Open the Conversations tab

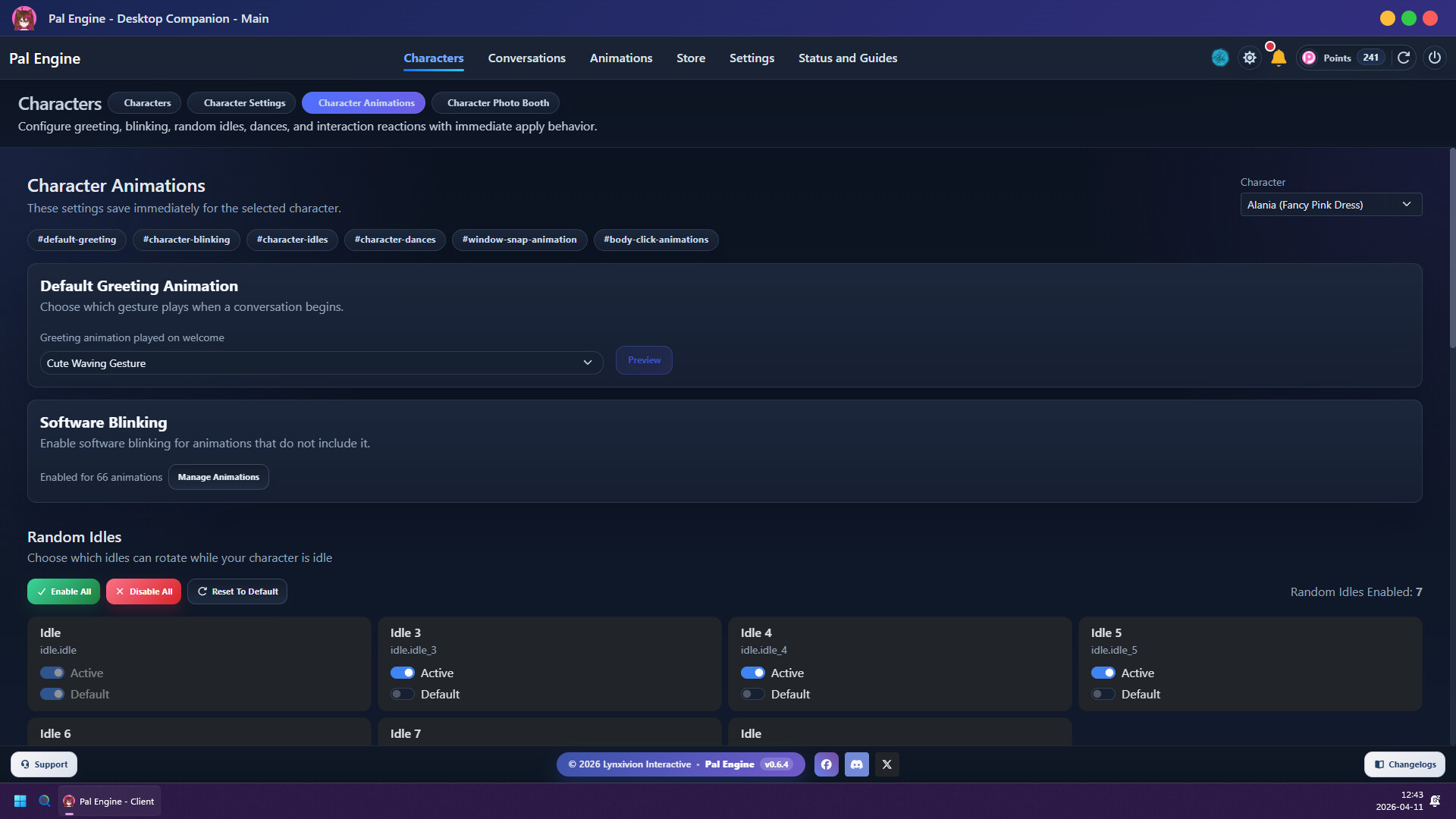[526, 58]
